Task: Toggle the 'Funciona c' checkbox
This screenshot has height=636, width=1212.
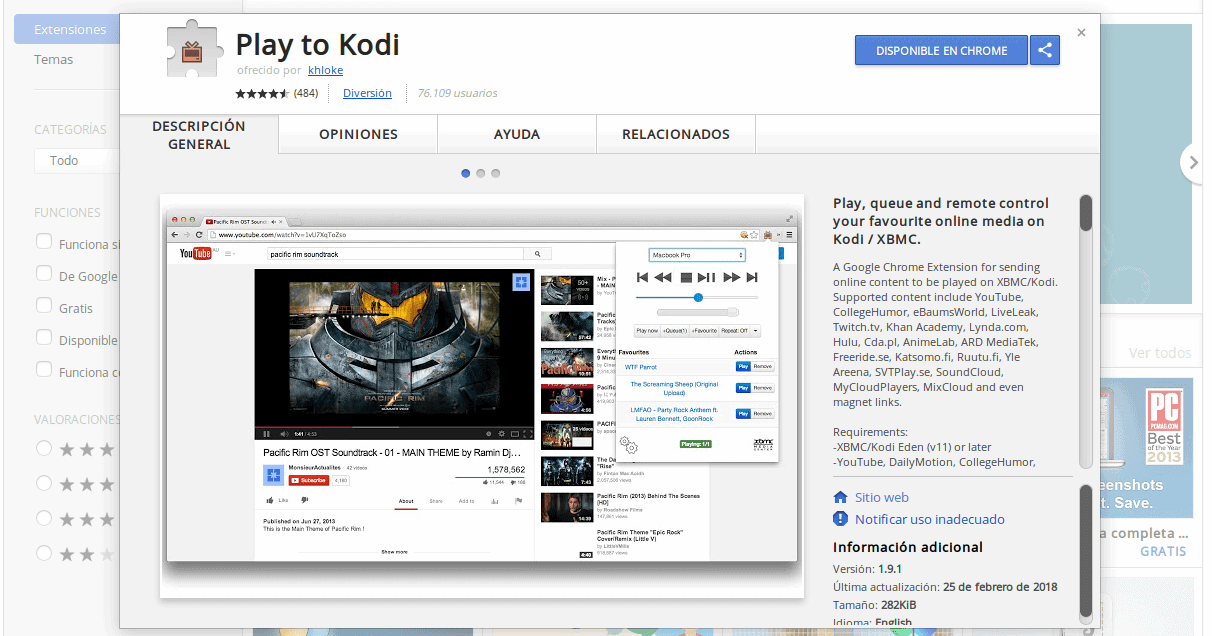Action: point(44,370)
